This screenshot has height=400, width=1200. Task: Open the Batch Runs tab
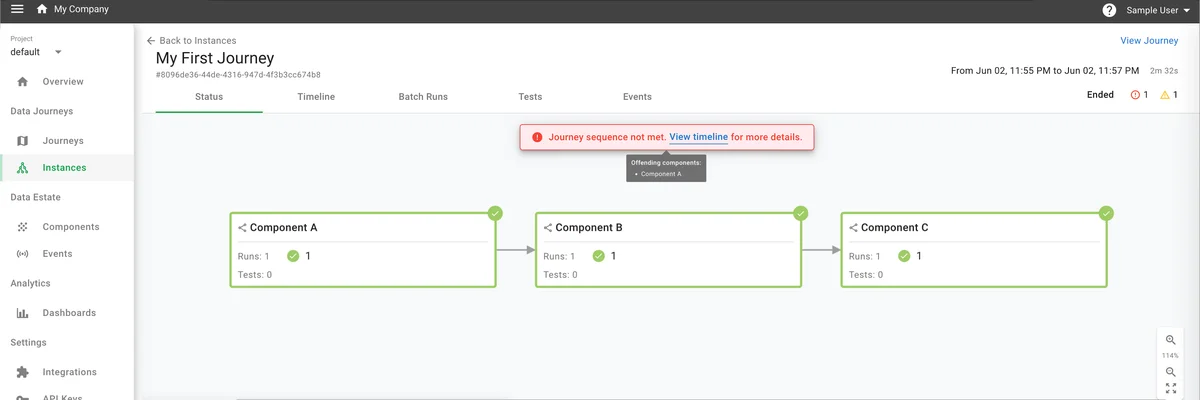423,97
